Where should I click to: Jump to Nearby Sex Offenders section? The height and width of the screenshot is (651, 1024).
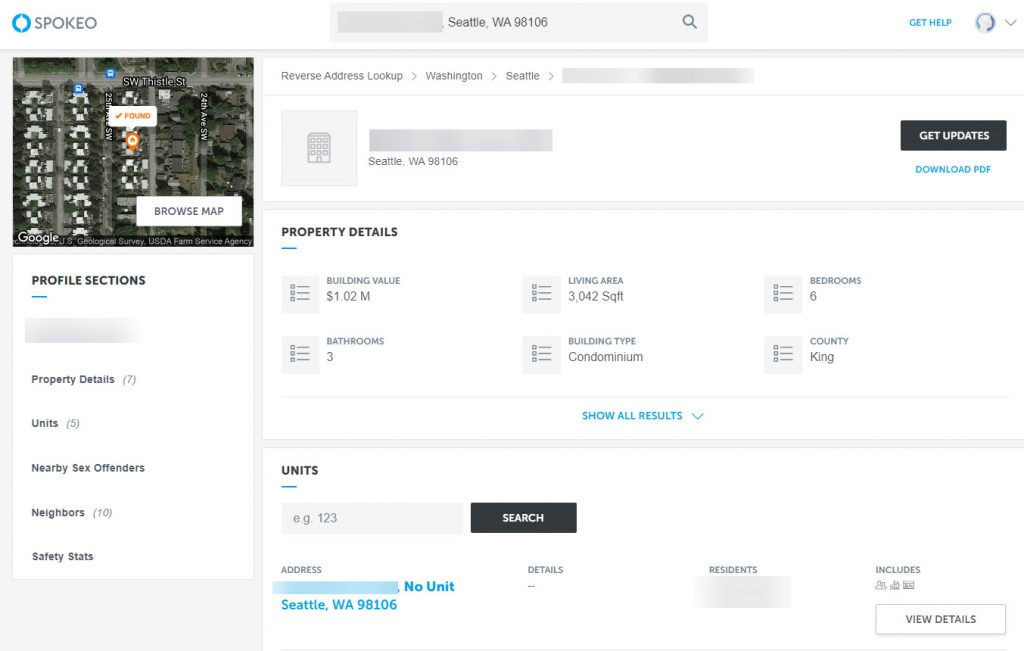point(88,468)
